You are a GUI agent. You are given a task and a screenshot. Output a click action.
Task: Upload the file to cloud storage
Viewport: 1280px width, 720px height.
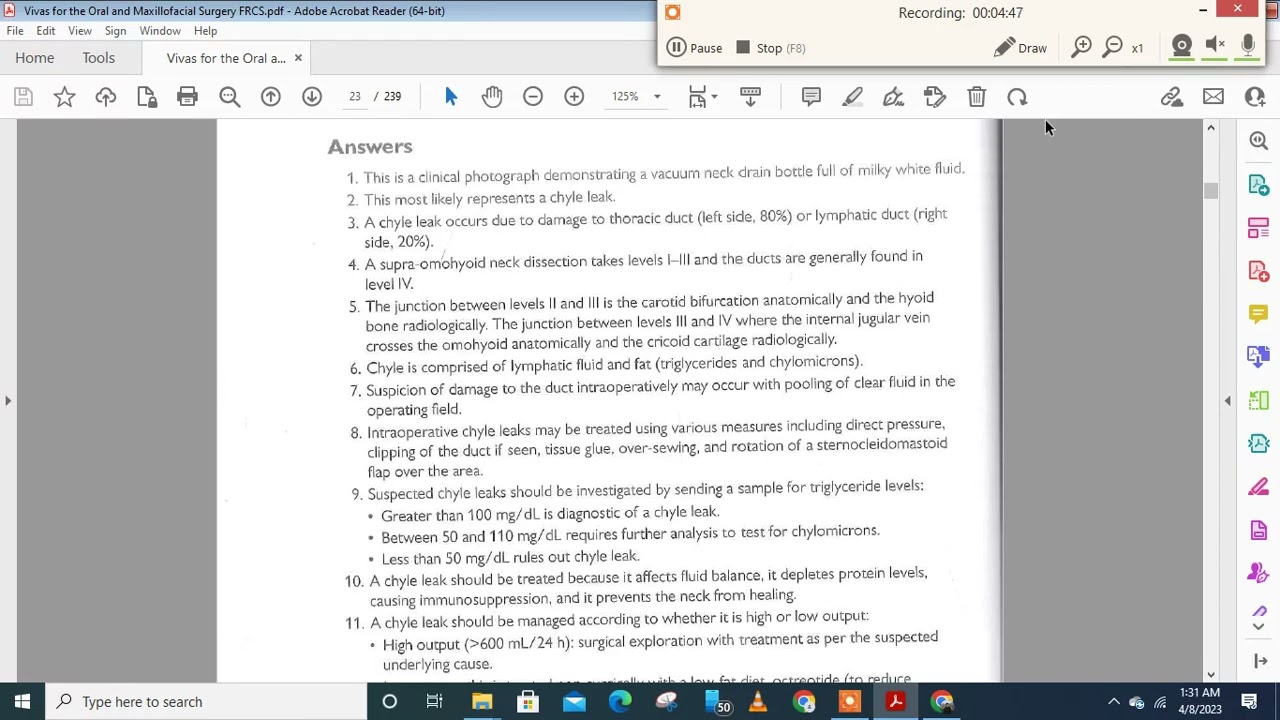coord(105,97)
